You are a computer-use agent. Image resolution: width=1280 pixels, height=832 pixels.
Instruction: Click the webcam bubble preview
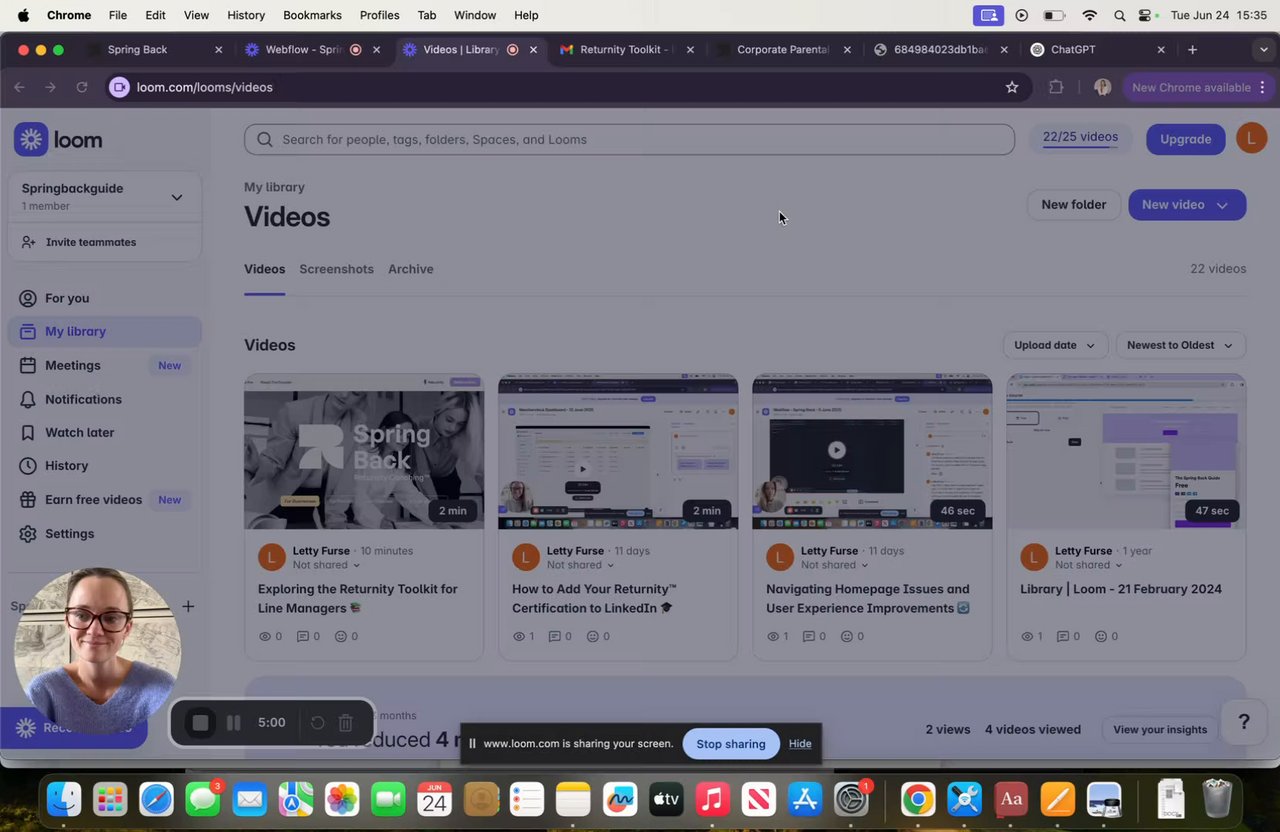97,652
